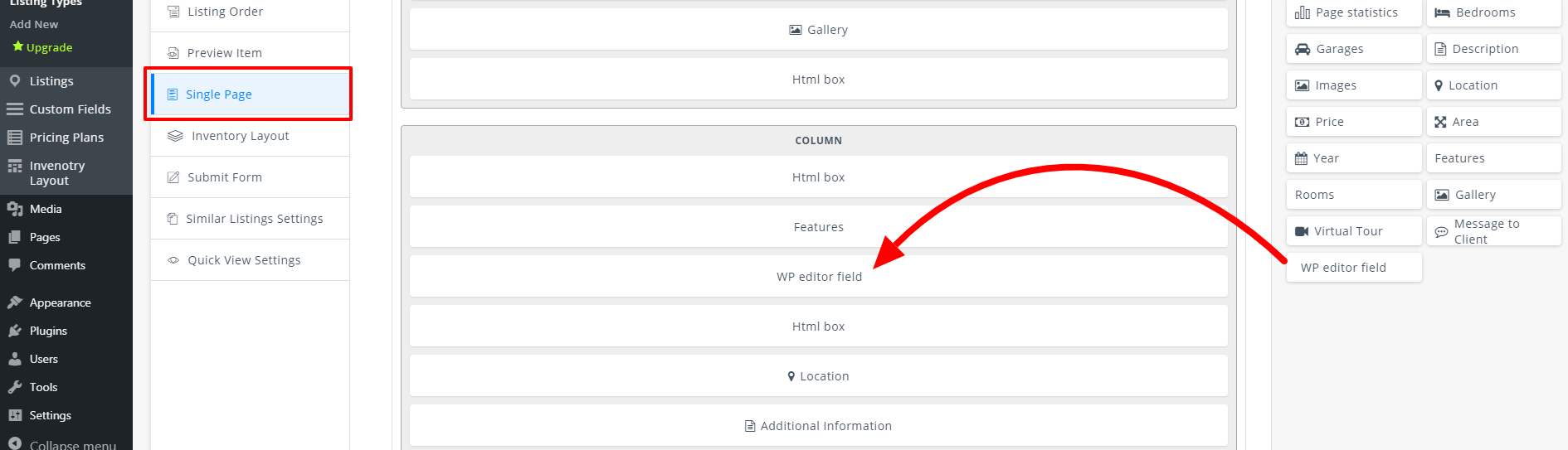Open Quick View Settings tab
This screenshot has height=450, width=1568.
point(250,260)
